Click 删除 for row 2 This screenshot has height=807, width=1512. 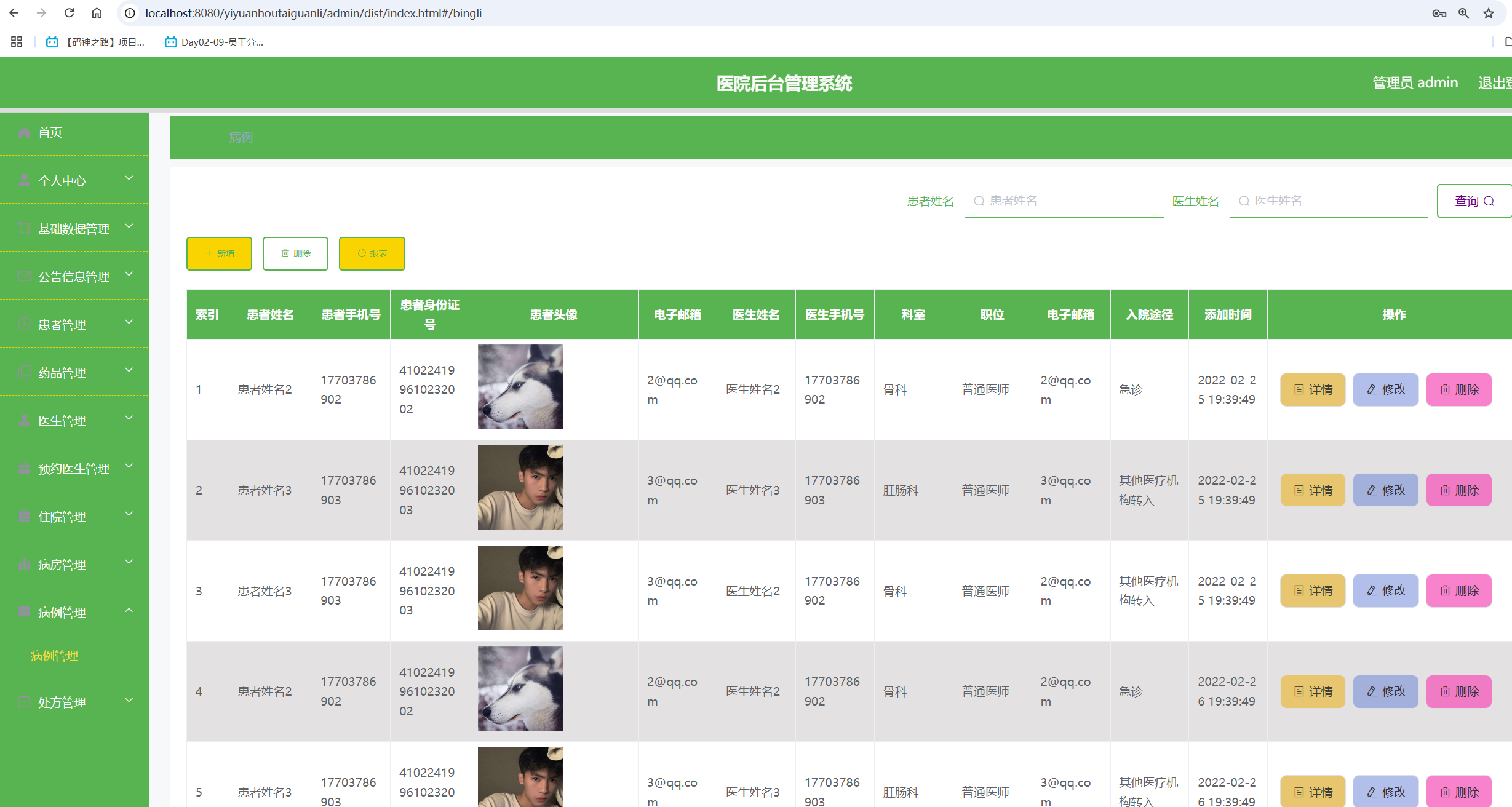tap(1458, 490)
